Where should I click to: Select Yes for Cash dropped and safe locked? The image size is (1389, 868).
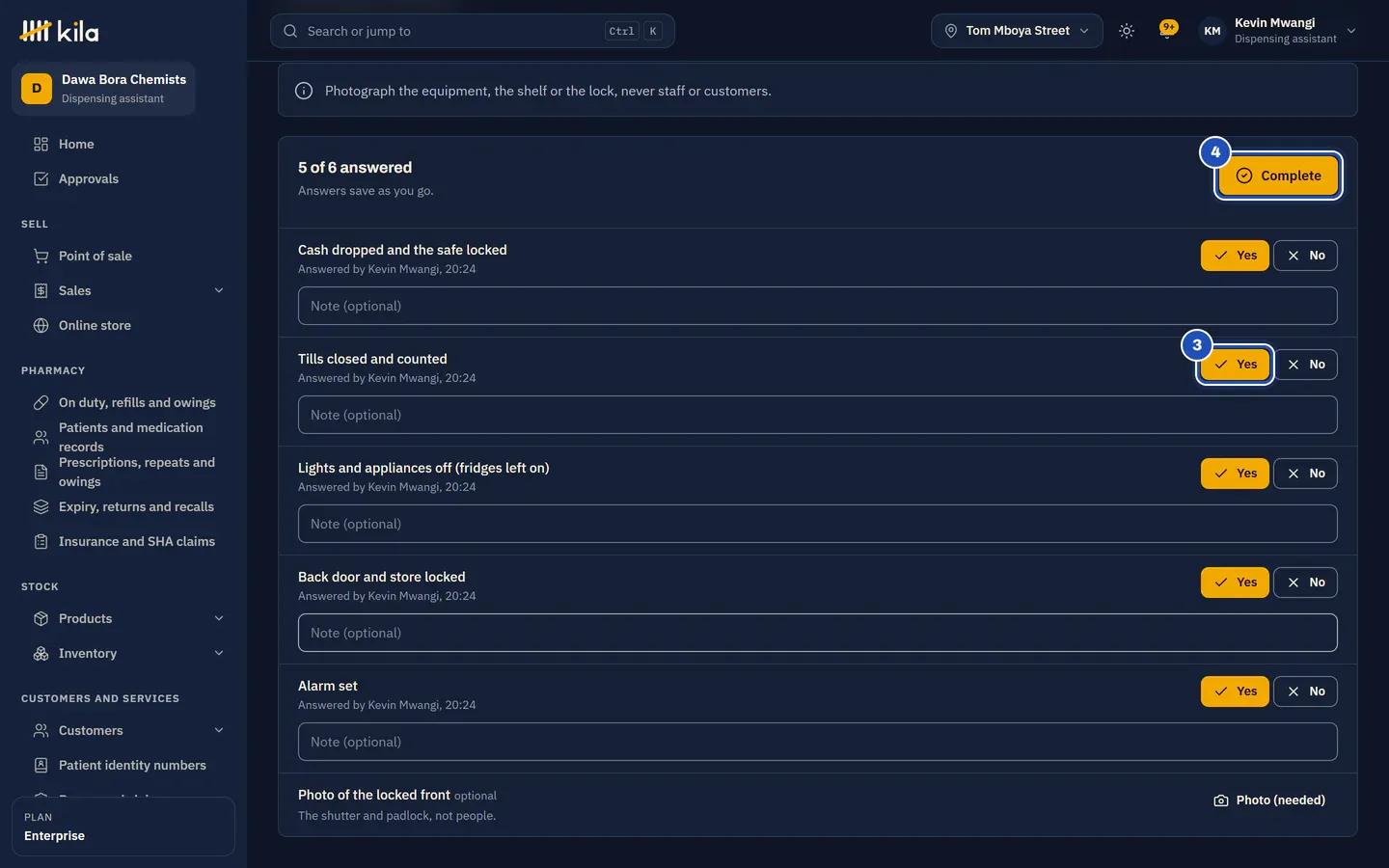pyautogui.click(x=1235, y=256)
